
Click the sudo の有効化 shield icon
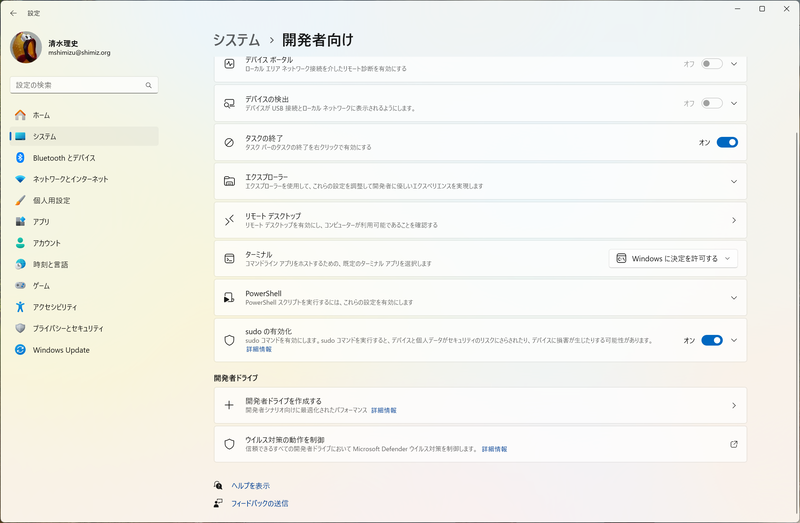coord(229,340)
